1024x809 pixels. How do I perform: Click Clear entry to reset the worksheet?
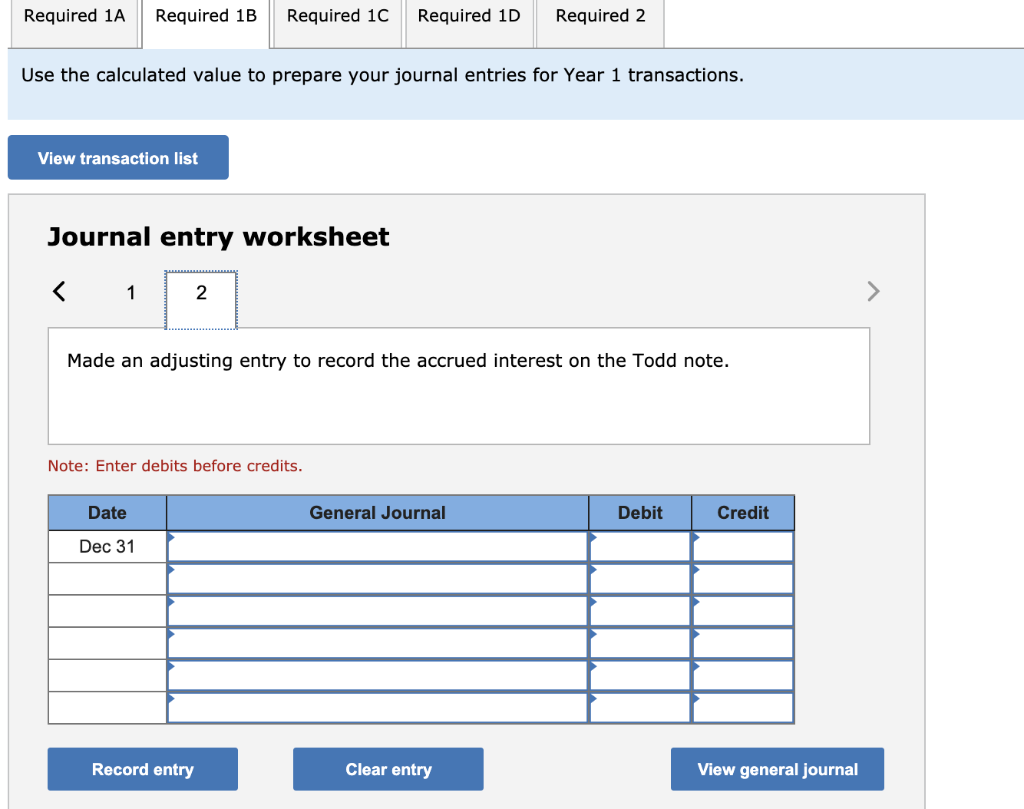point(388,769)
